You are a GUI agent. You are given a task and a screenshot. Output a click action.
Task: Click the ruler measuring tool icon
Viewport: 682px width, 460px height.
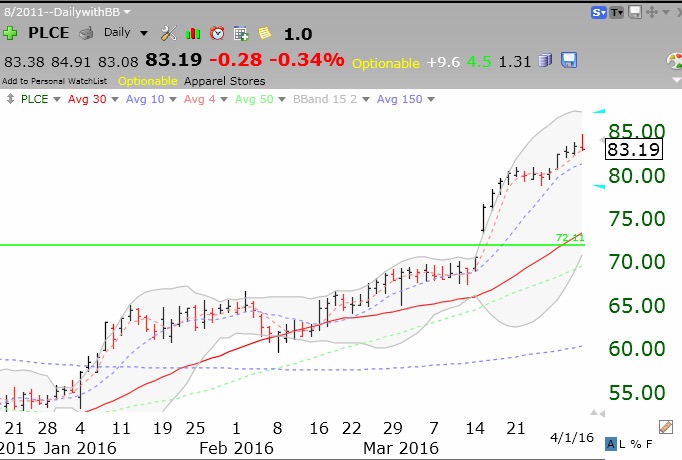point(666,427)
